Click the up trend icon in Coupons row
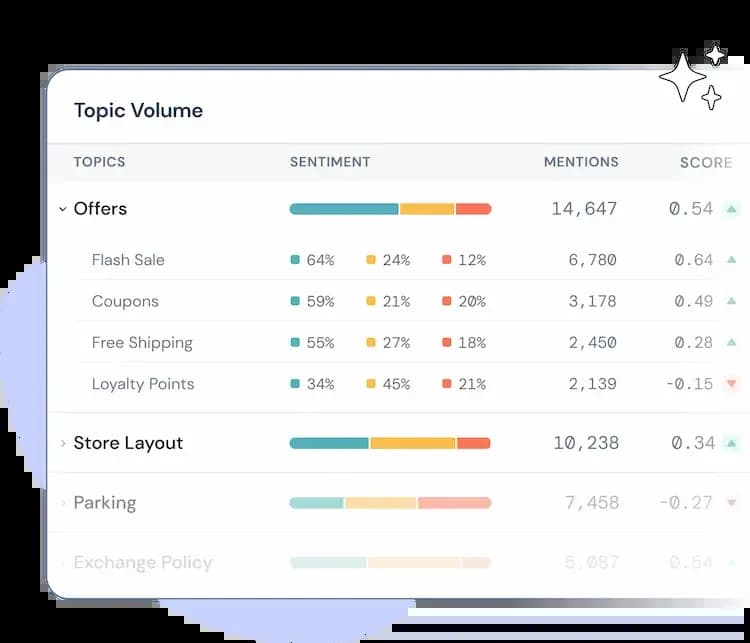Image resolution: width=750 pixels, height=643 pixels. point(732,301)
